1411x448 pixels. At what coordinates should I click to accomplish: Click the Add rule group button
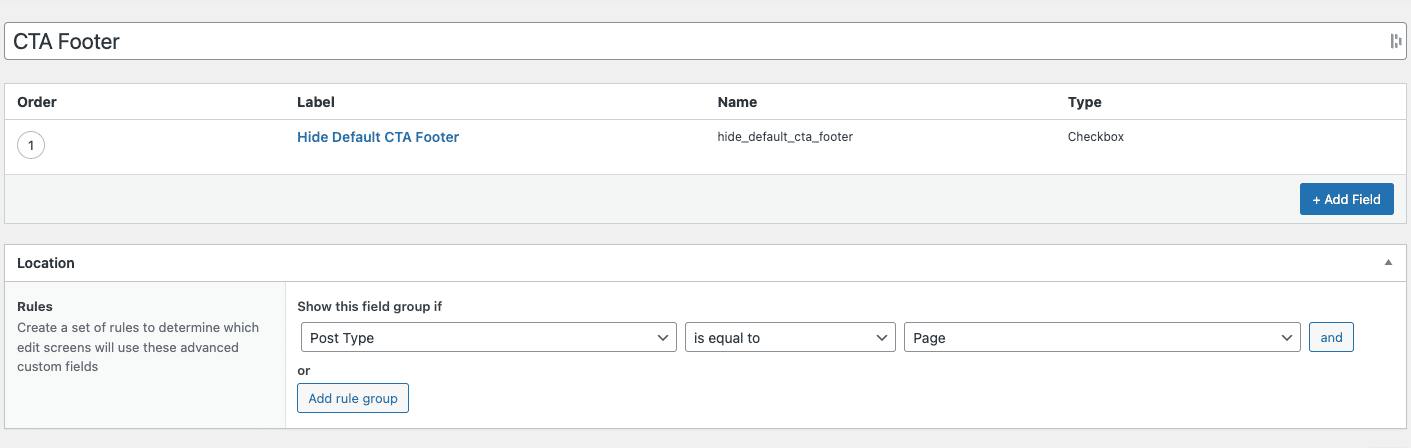click(353, 398)
